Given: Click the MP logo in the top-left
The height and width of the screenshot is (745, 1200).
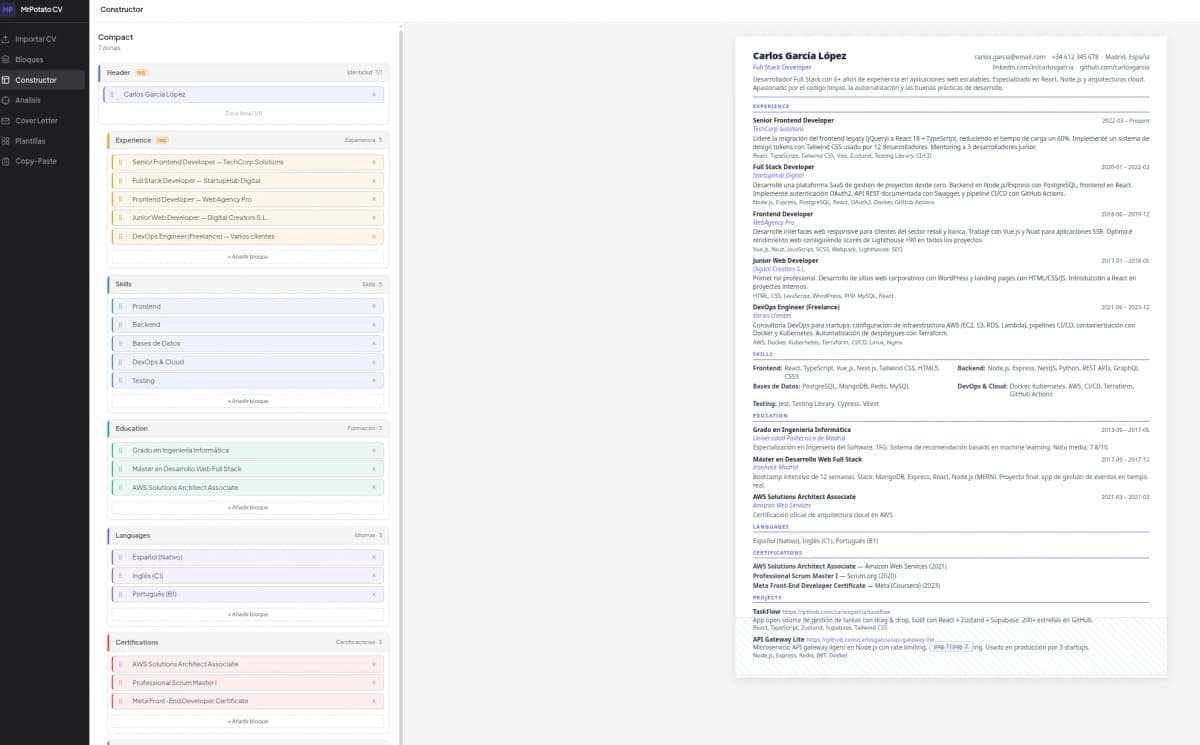Looking at the screenshot, I should pyautogui.click(x=8, y=9).
